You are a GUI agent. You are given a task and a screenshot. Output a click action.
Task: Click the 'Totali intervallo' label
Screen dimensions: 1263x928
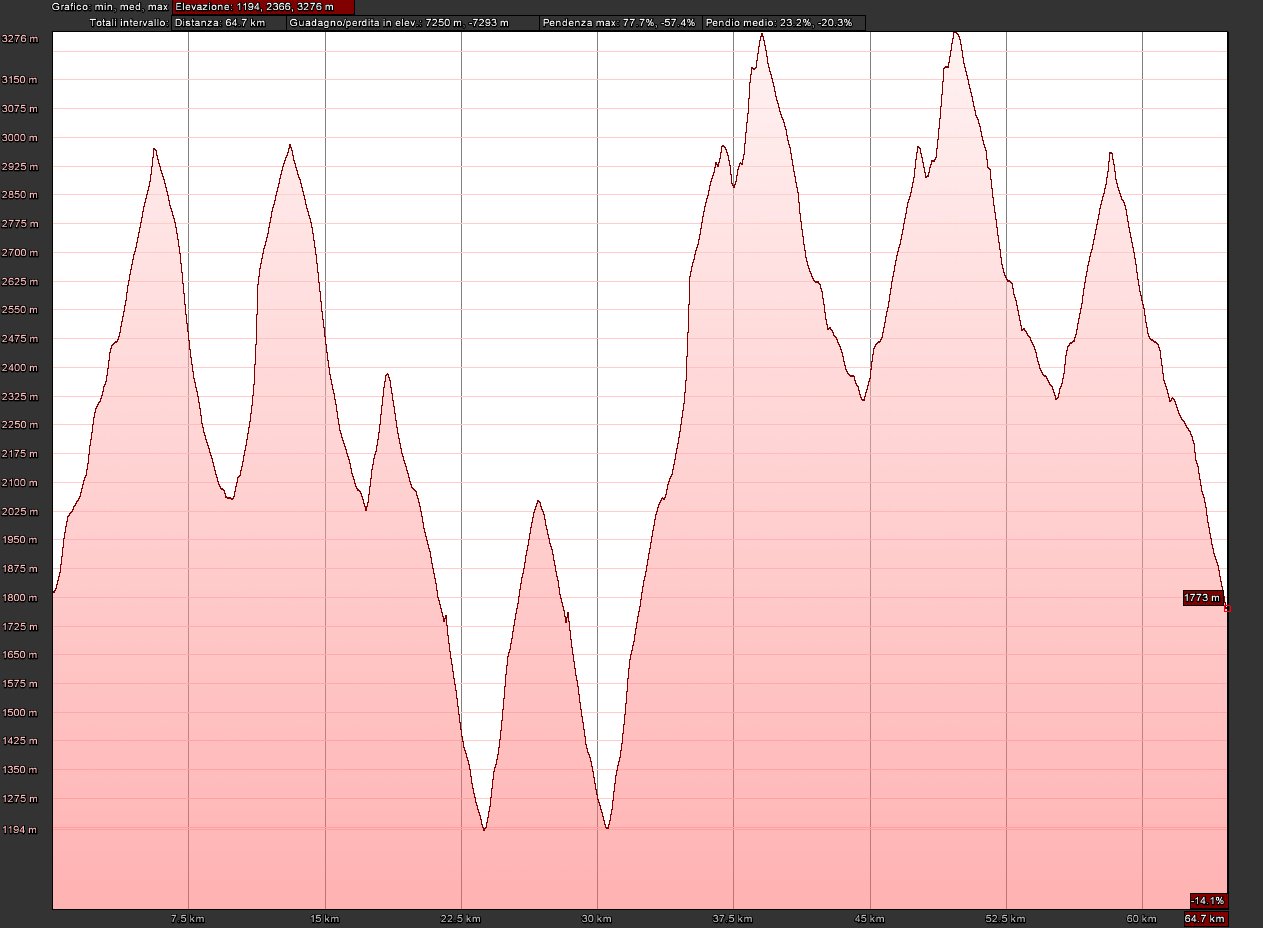[129, 22]
